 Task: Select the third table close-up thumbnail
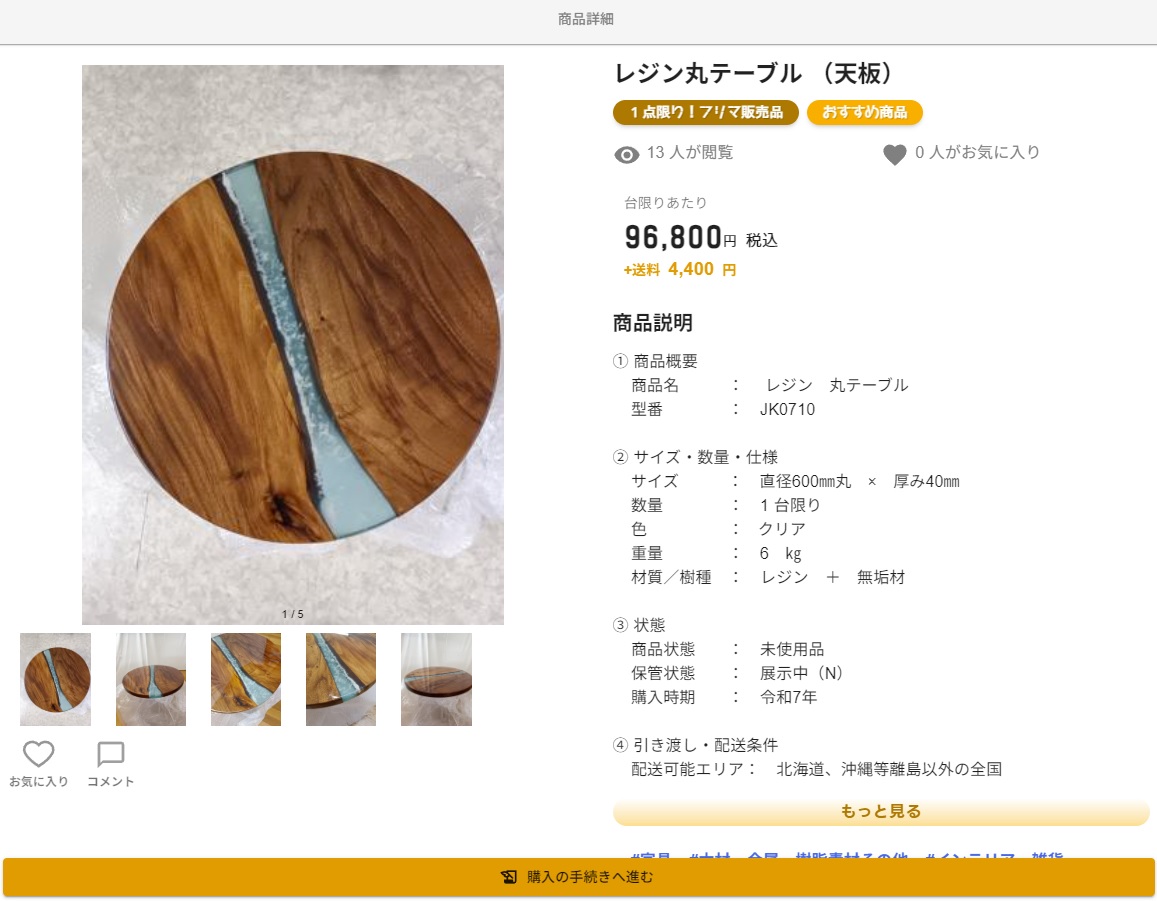click(246, 679)
